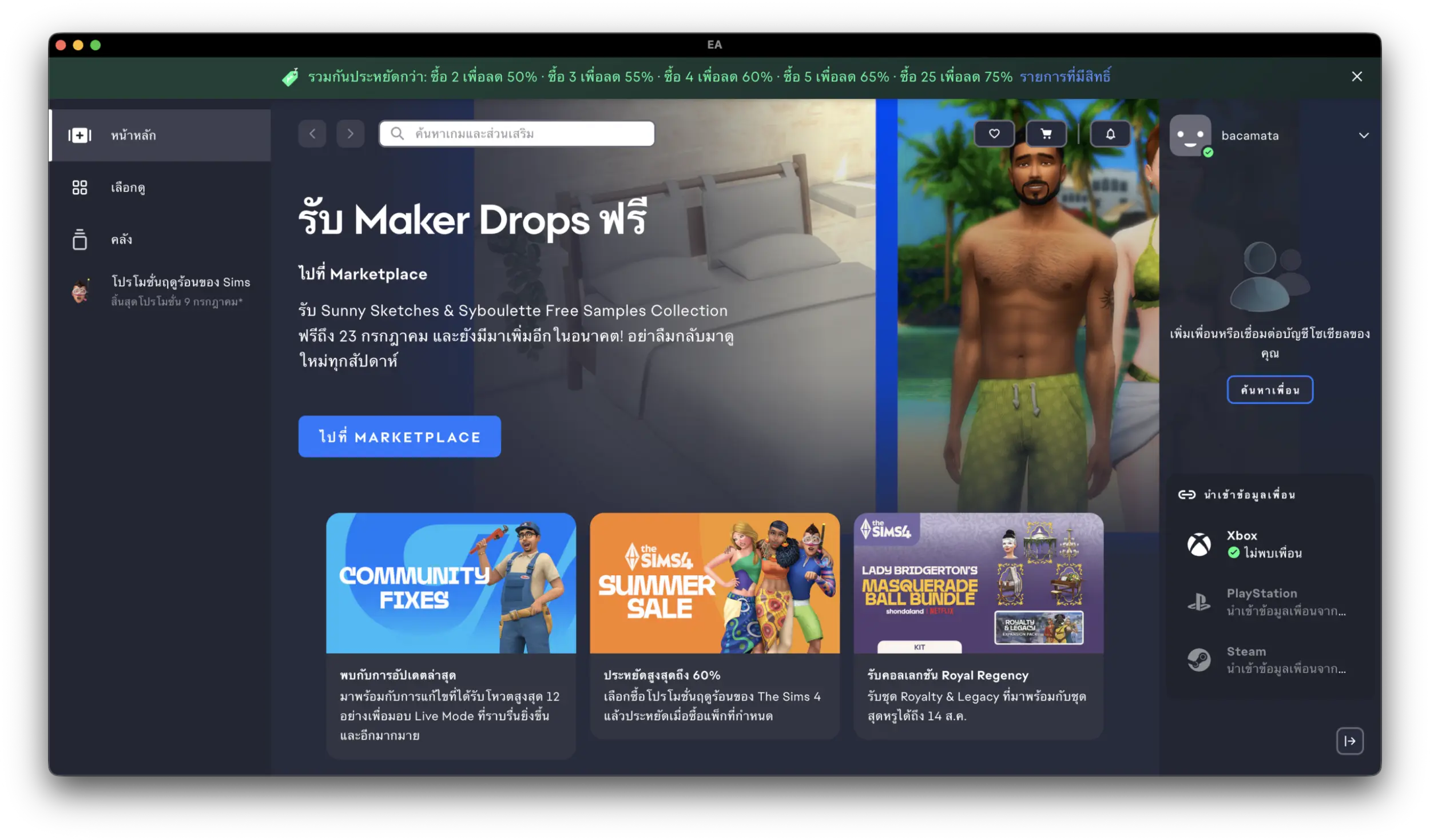Expand the bacamata account dropdown
The height and width of the screenshot is (840, 1430).
coord(1364,136)
